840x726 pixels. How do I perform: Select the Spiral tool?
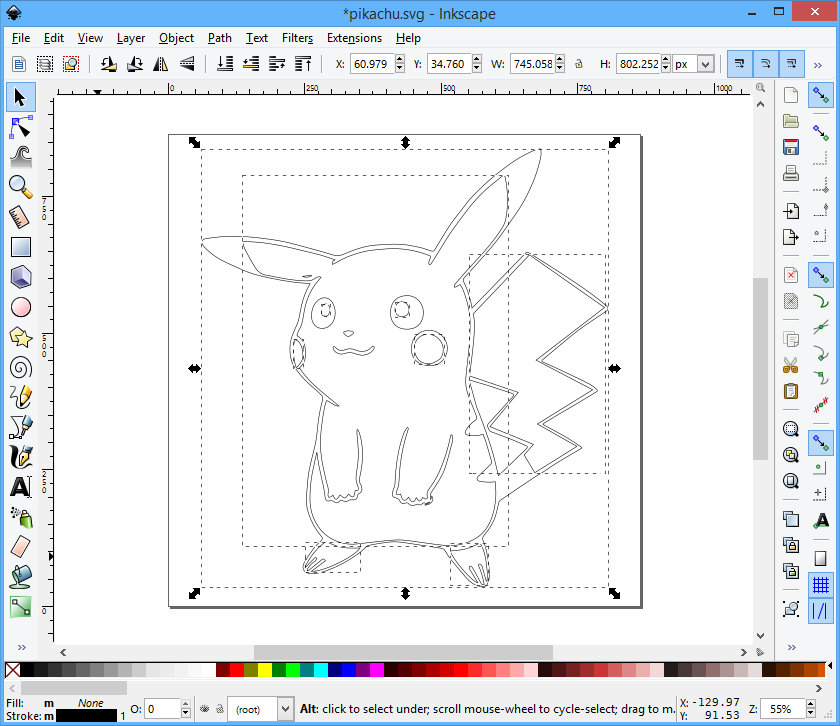(21, 368)
